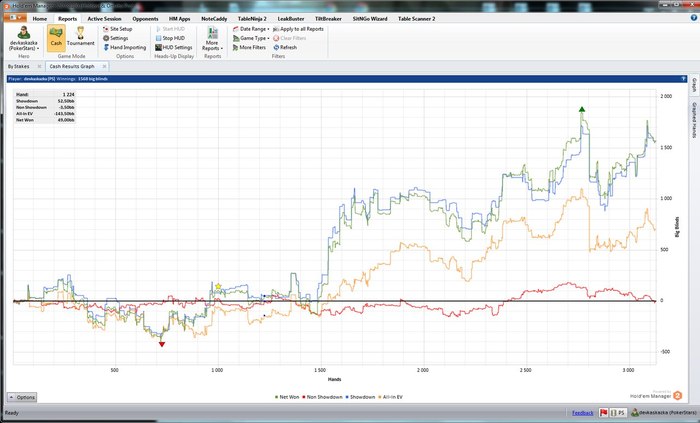Click 'Net Won 49,00bb' in stats box
The width and height of the screenshot is (700, 423).
pyautogui.click(x=45, y=120)
